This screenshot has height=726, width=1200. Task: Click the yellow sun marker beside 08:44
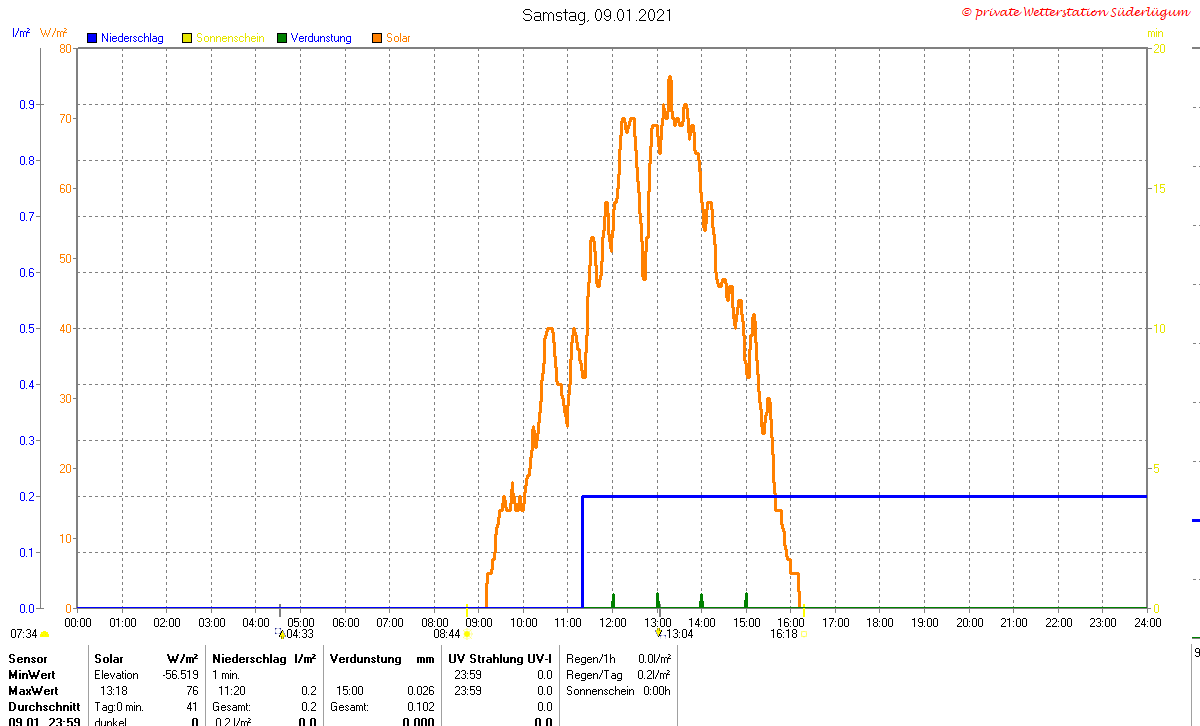click(x=466, y=633)
